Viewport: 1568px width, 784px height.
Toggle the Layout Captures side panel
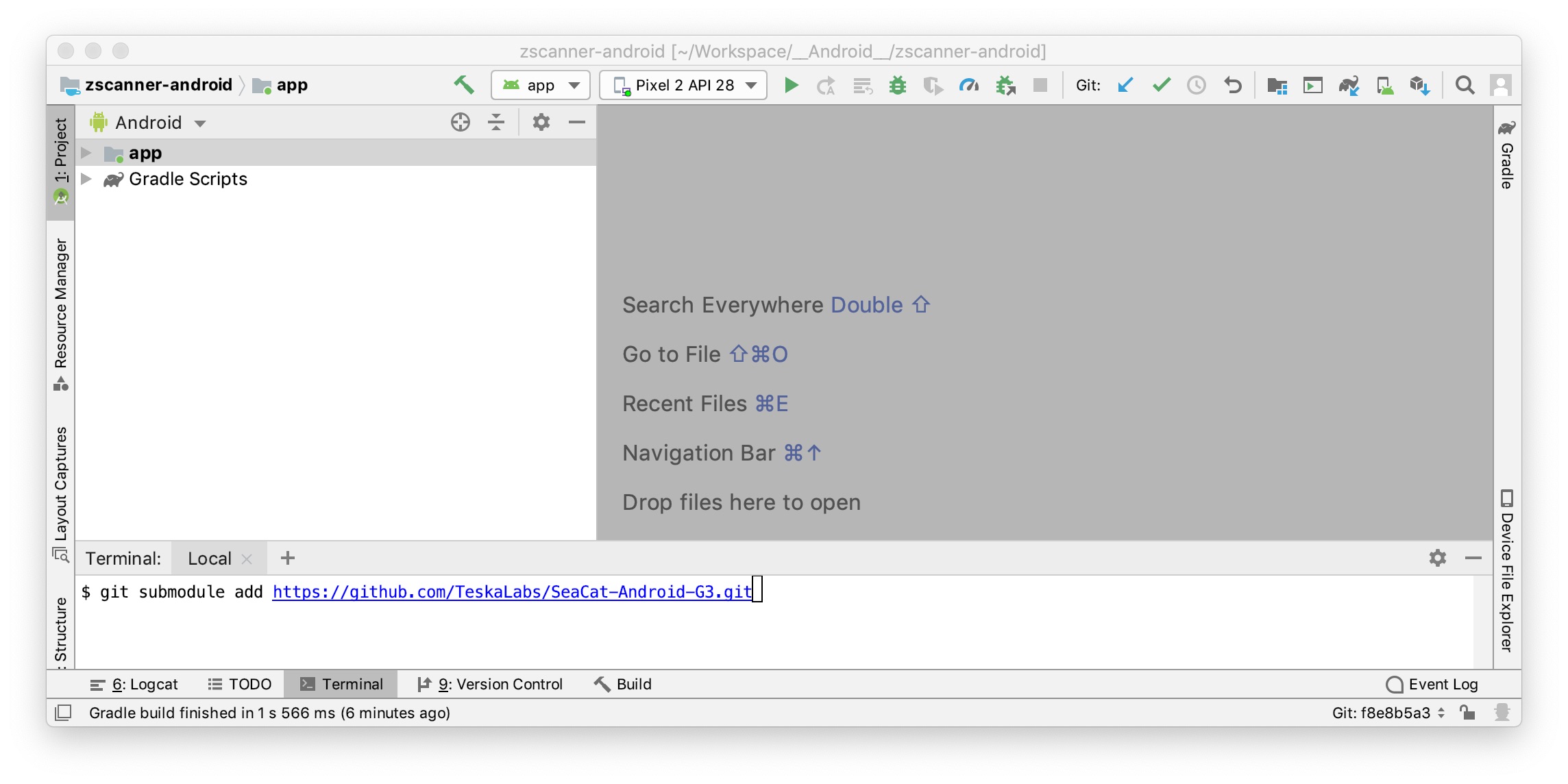click(x=61, y=494)
